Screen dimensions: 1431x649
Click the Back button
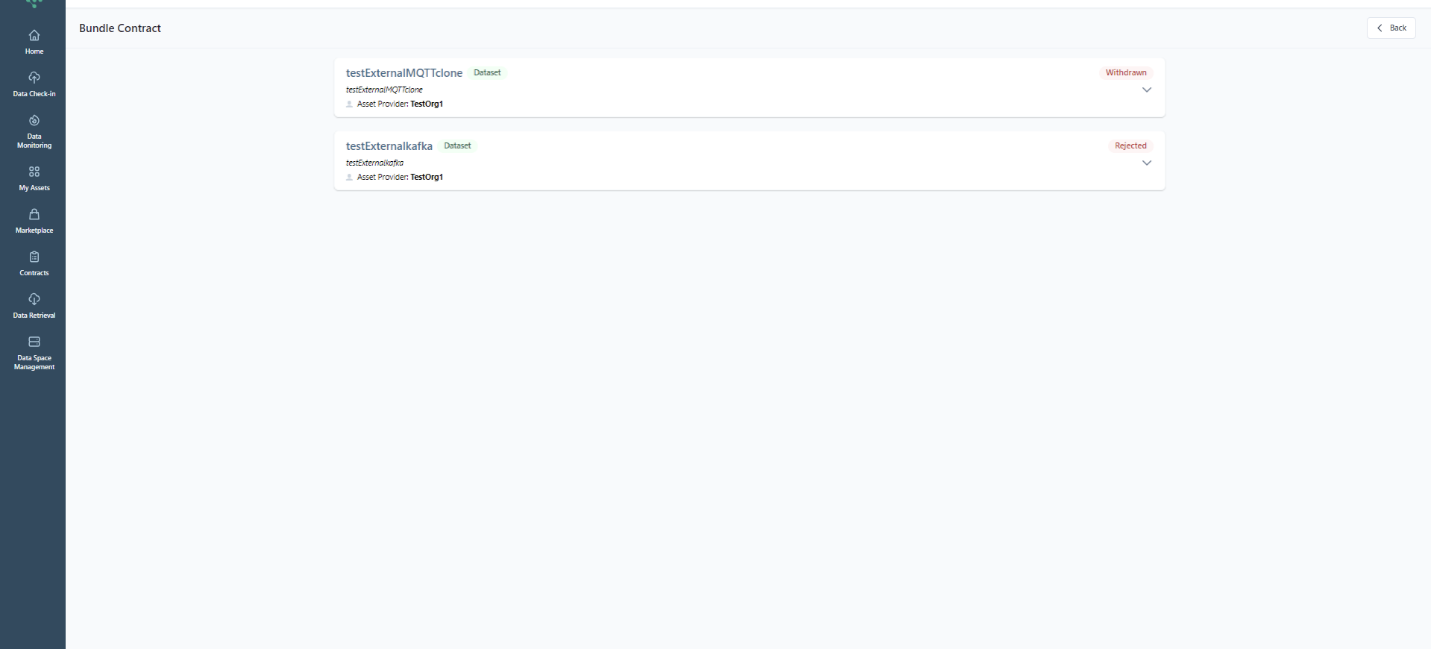click(x=1391, y=28)
